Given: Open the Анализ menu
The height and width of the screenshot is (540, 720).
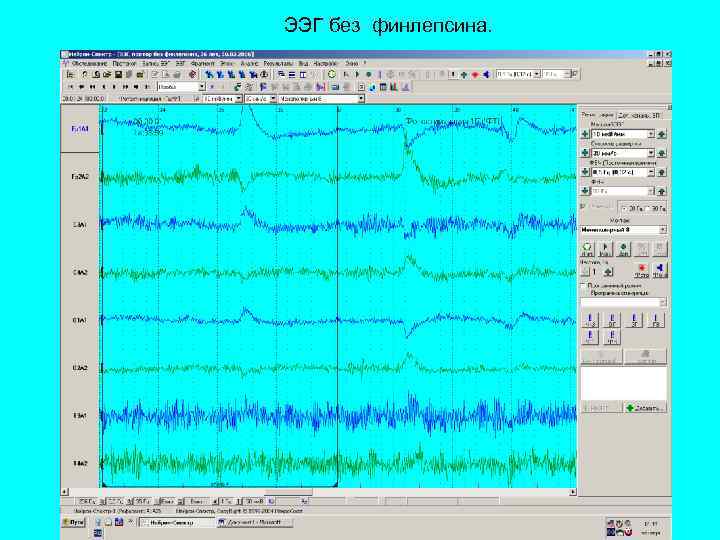Looking at the screenshot, I should click(248, 62).
